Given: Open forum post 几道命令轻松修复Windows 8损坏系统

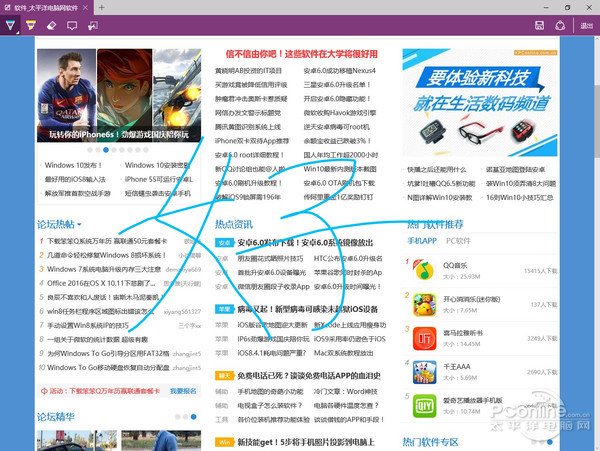Looking at the screenshot, I should (x=106, y=255).
